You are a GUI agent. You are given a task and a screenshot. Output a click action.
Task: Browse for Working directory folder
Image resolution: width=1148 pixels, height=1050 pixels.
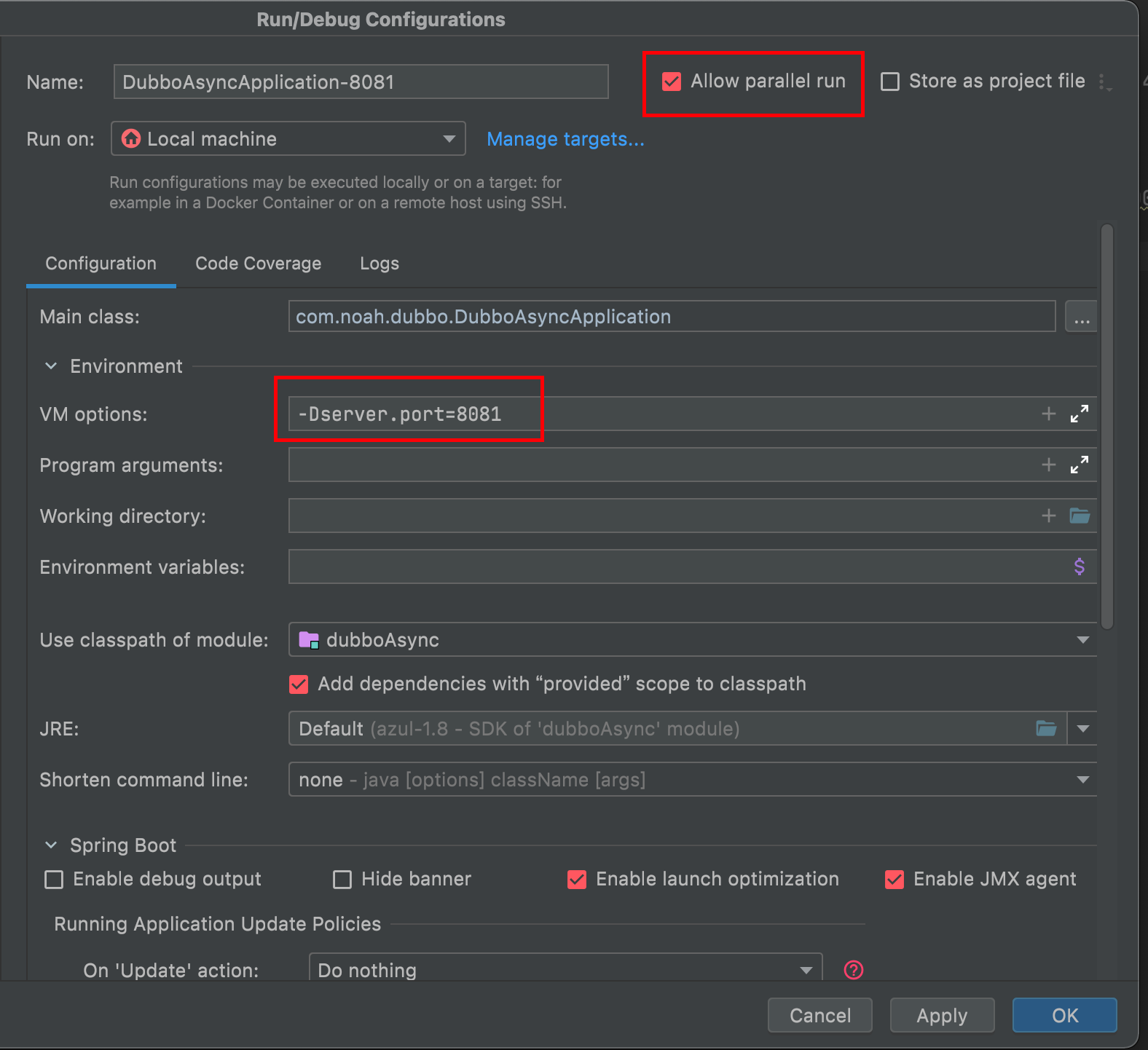pyautogui.click(x=1080, y=516)
